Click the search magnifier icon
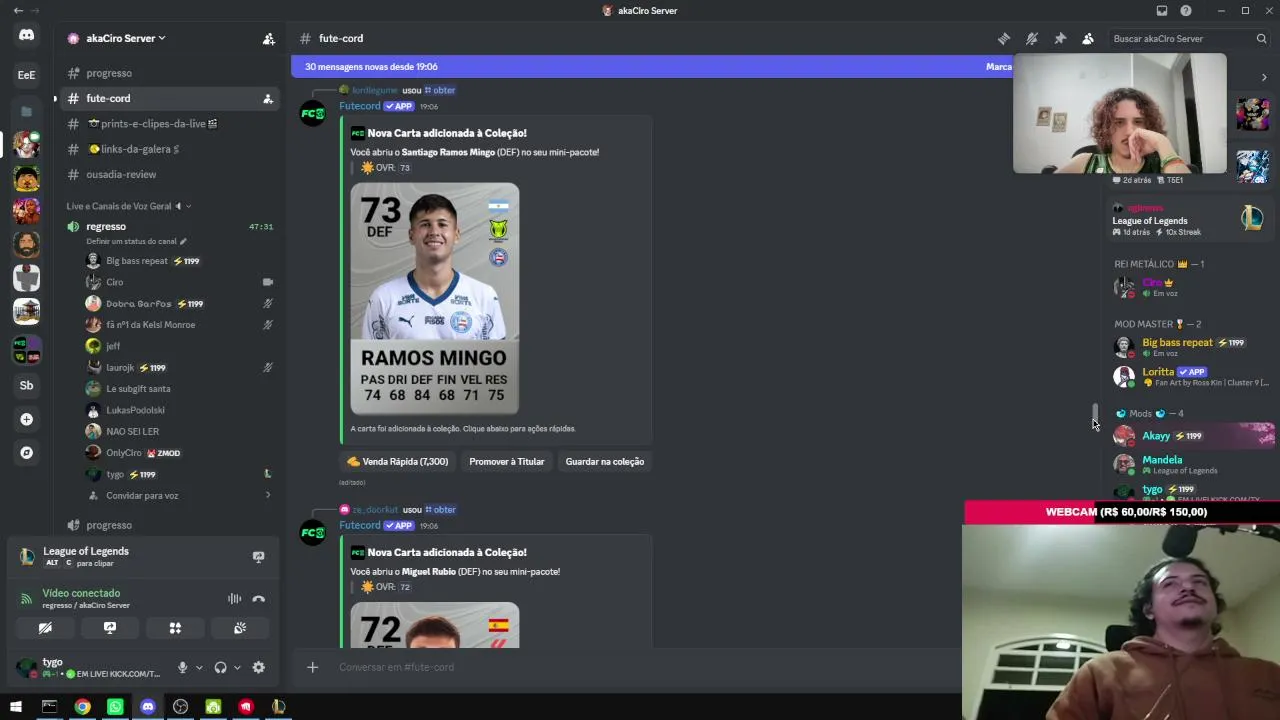Image resolution: width=1280 pixels, height=720 pixels. [x=1261, y=39]
